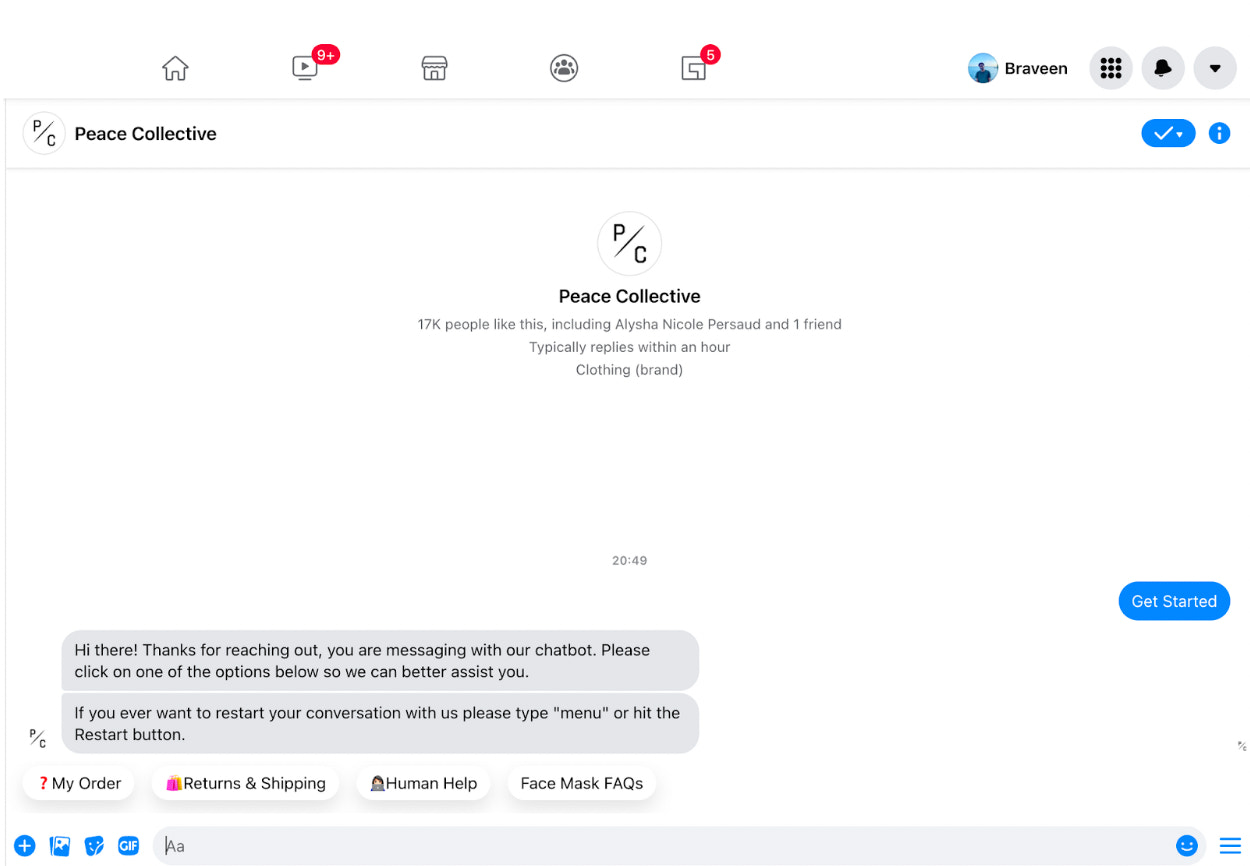Open the Marketplace storefront icon
Image resolution: width=1250 pixels, height=866 pixels.
pyautogui.click(x=434, y=68)
